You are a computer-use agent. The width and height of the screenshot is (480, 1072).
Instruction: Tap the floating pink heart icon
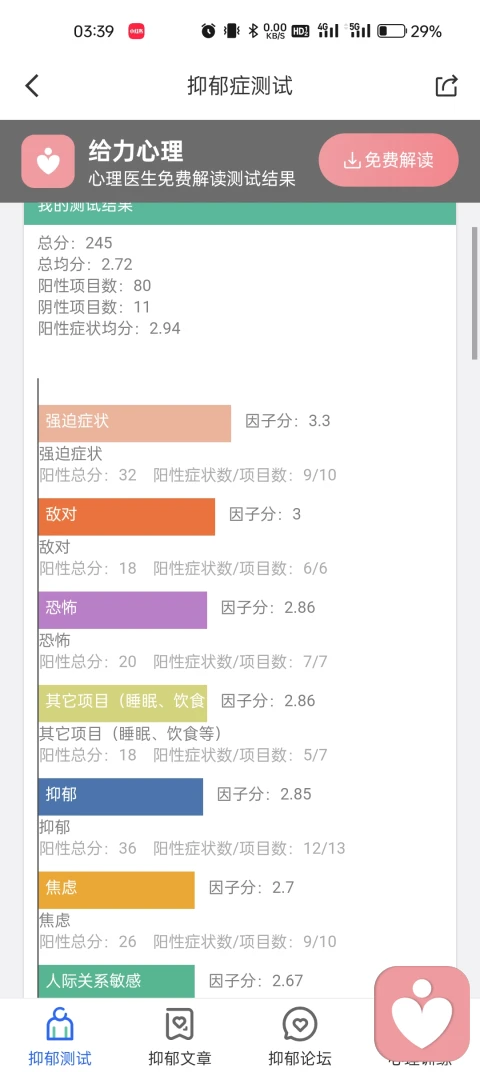(x=422, y=1014)
